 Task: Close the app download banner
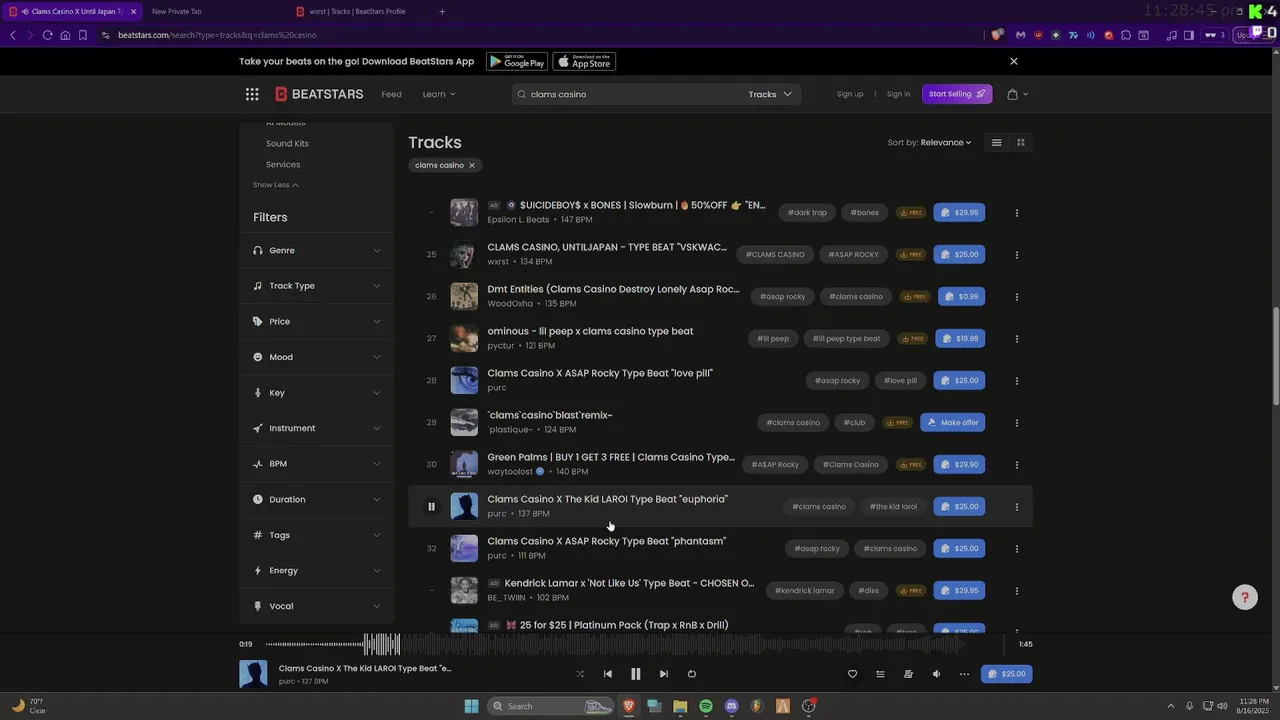1013,61
